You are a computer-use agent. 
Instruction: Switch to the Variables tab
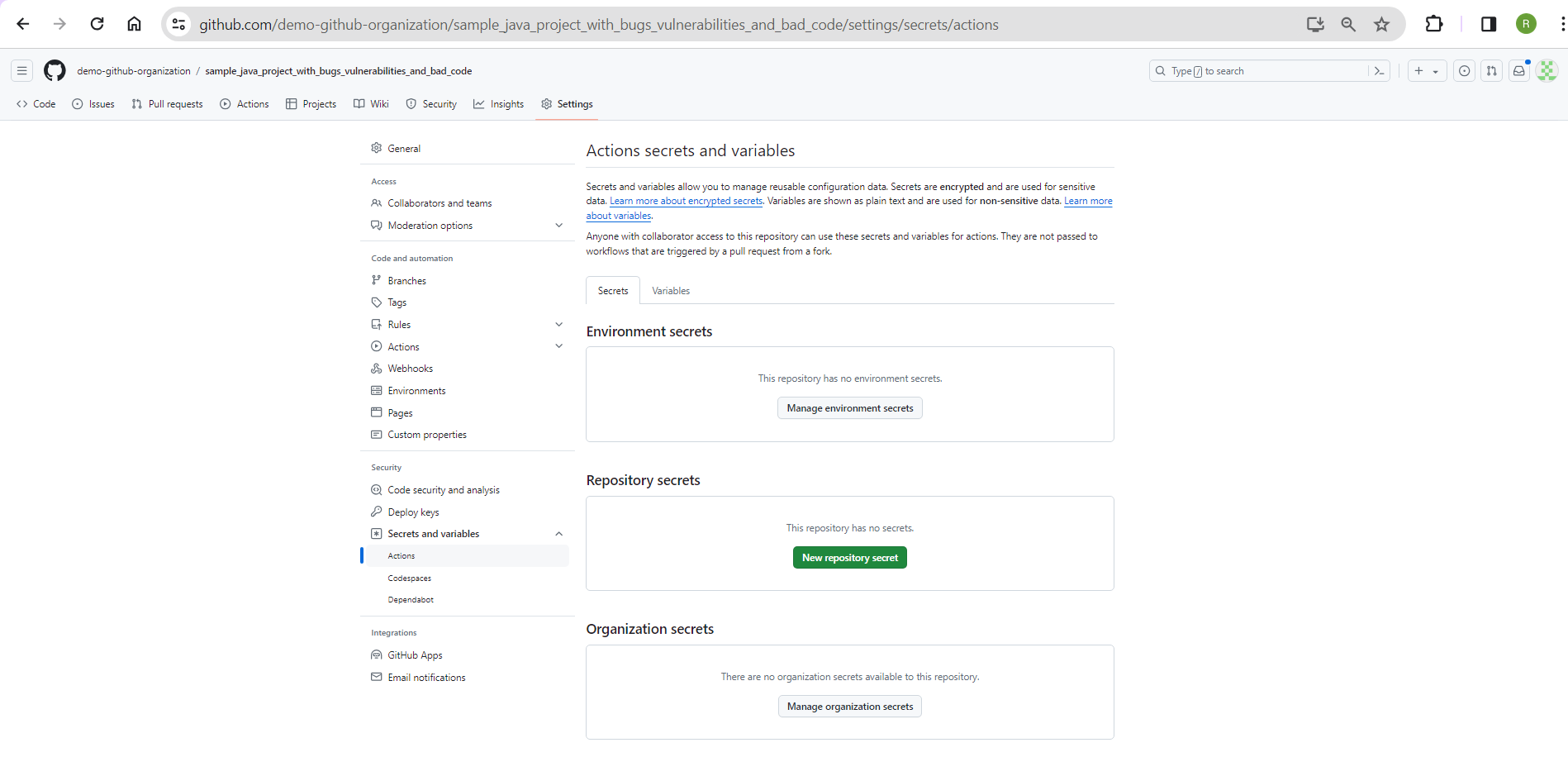(x=670, y=290)
